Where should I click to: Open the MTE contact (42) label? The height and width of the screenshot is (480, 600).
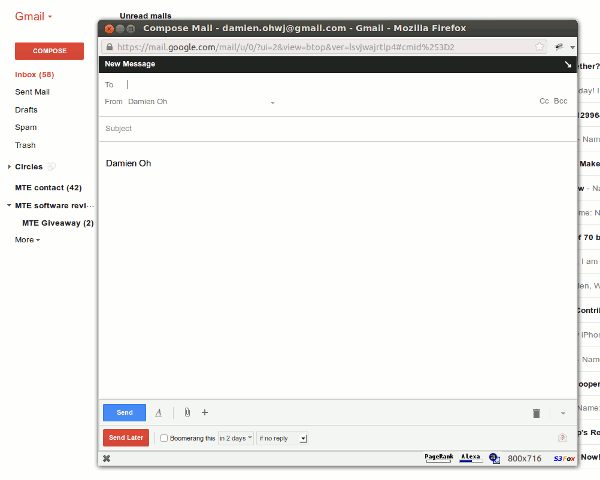coord(48,188)
